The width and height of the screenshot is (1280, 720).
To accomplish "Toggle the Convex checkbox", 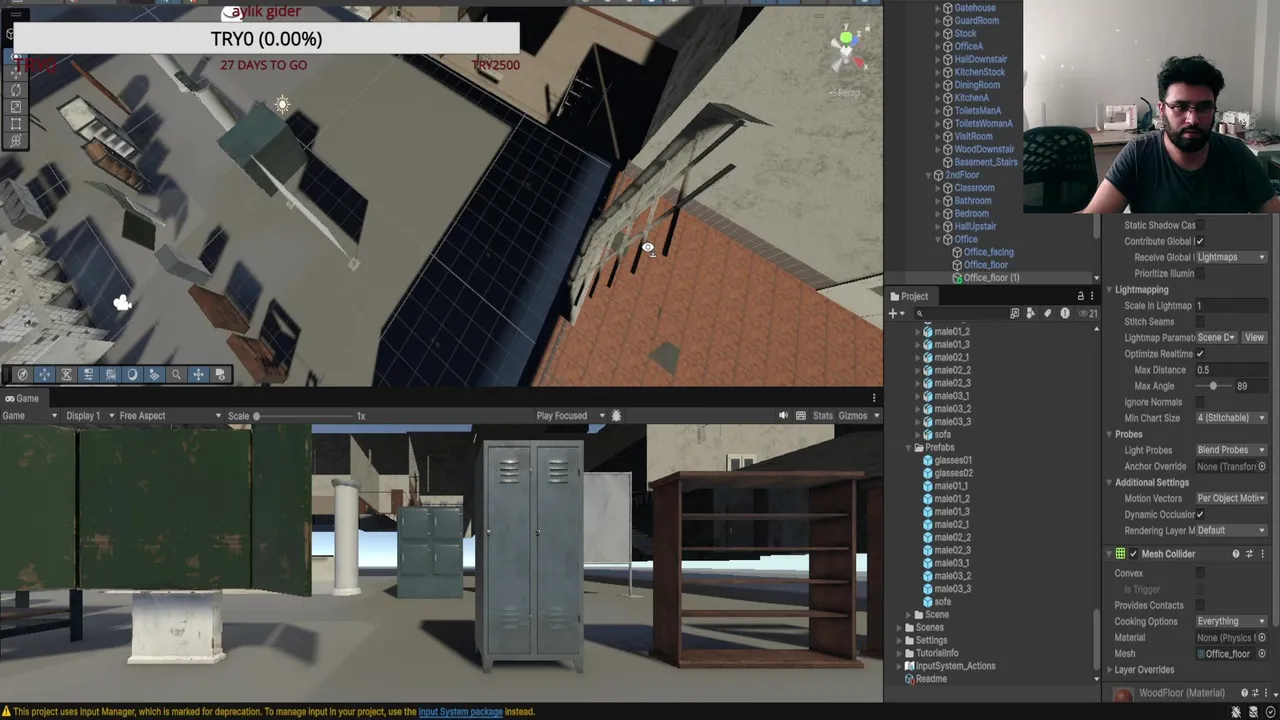I will 1200,574.
